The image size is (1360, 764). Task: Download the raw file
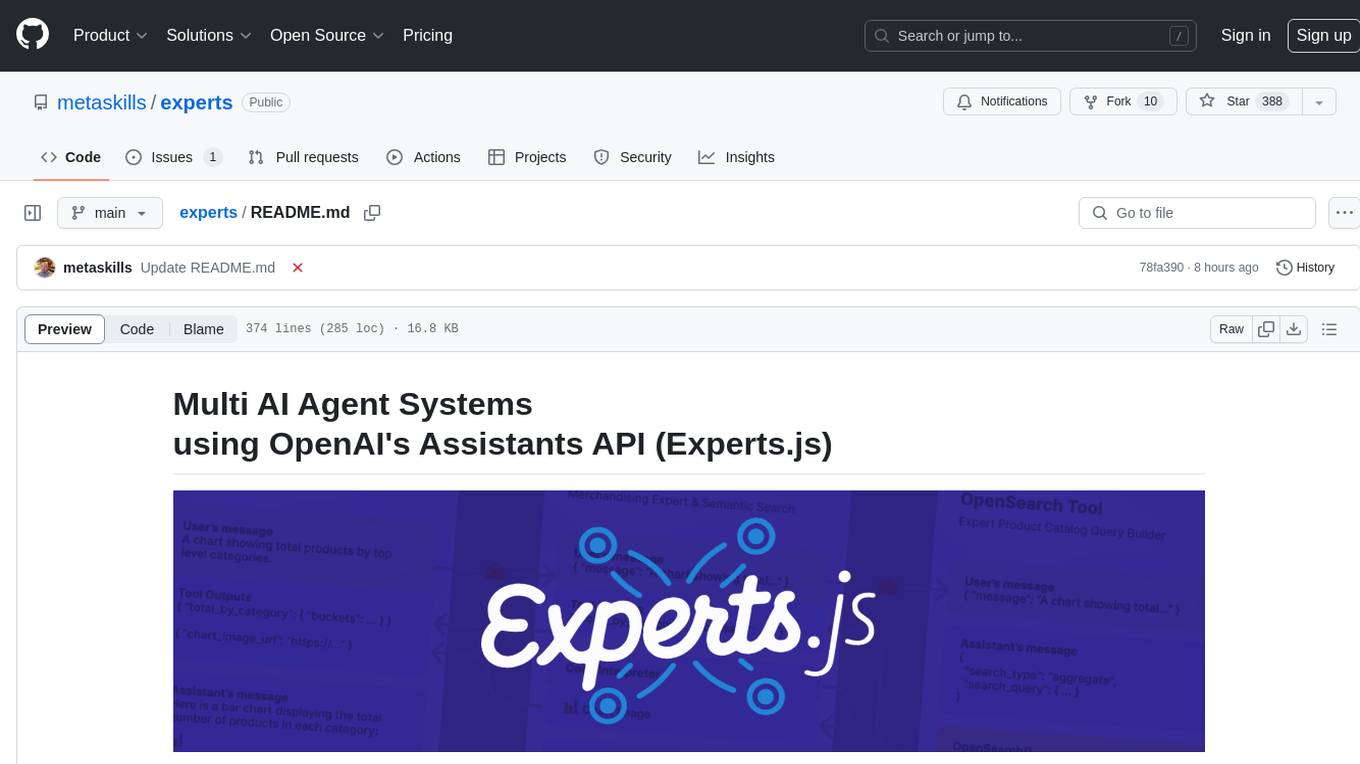[x=1293, y=329]
